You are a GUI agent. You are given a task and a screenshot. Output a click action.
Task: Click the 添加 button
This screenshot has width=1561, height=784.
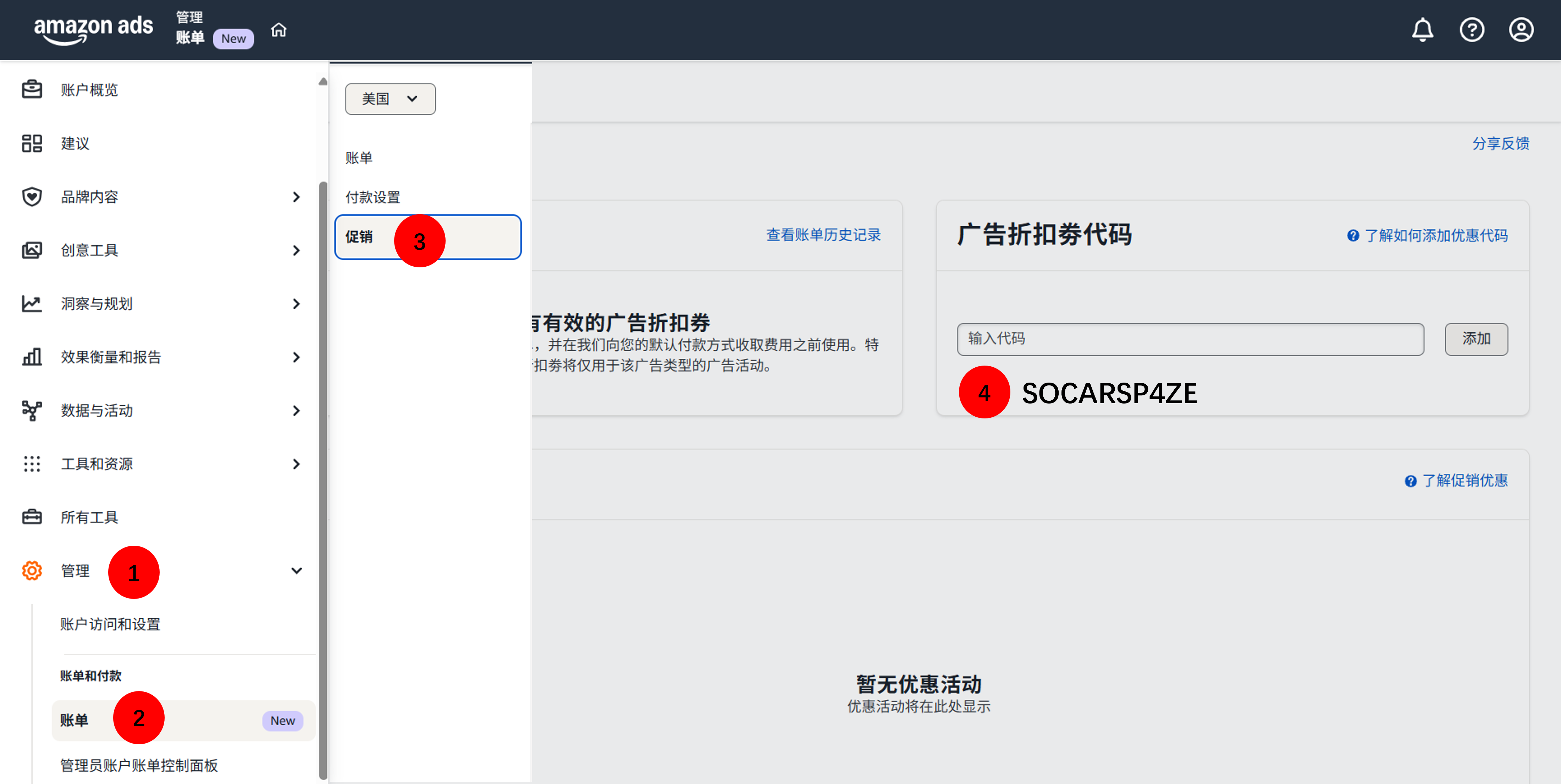click(1476, 339)
